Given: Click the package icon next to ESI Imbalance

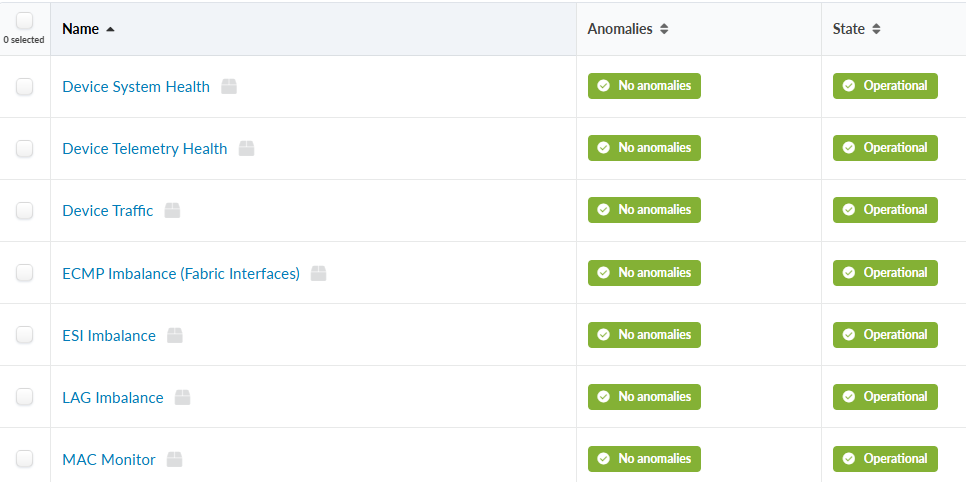Looking at the screenshot, I should [175, 335].
